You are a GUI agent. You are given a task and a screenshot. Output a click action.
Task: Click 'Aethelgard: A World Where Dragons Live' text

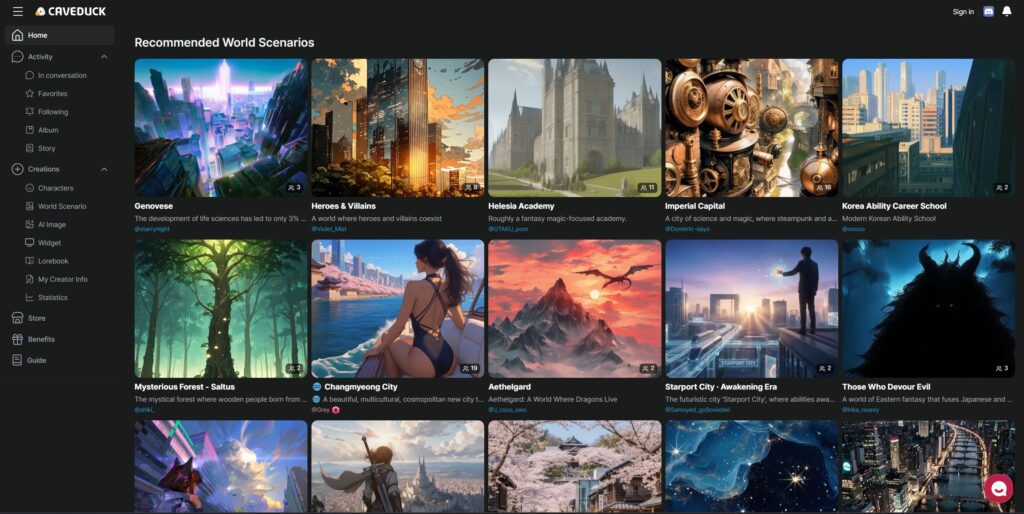pos(552,399)
